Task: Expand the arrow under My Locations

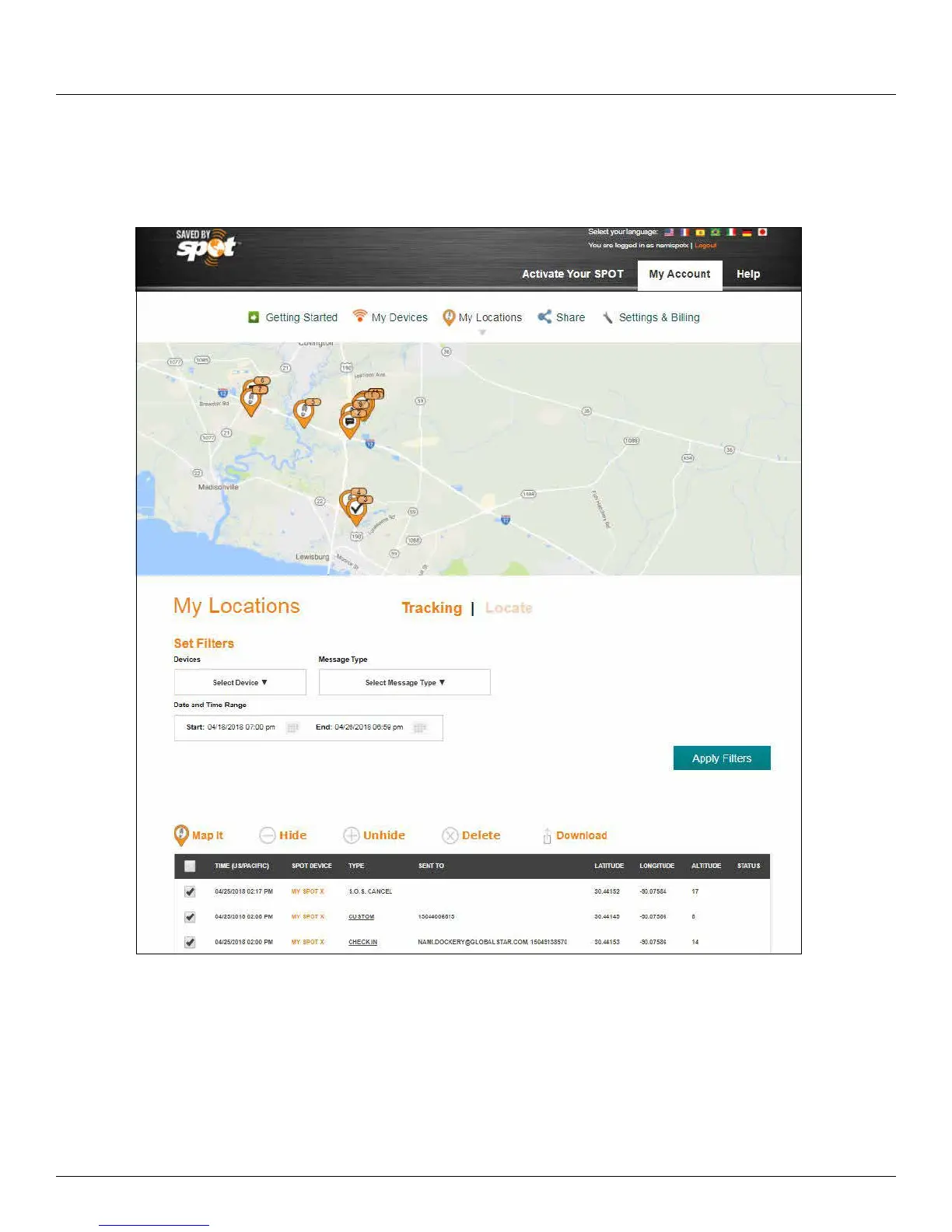Action: (482, 332)
